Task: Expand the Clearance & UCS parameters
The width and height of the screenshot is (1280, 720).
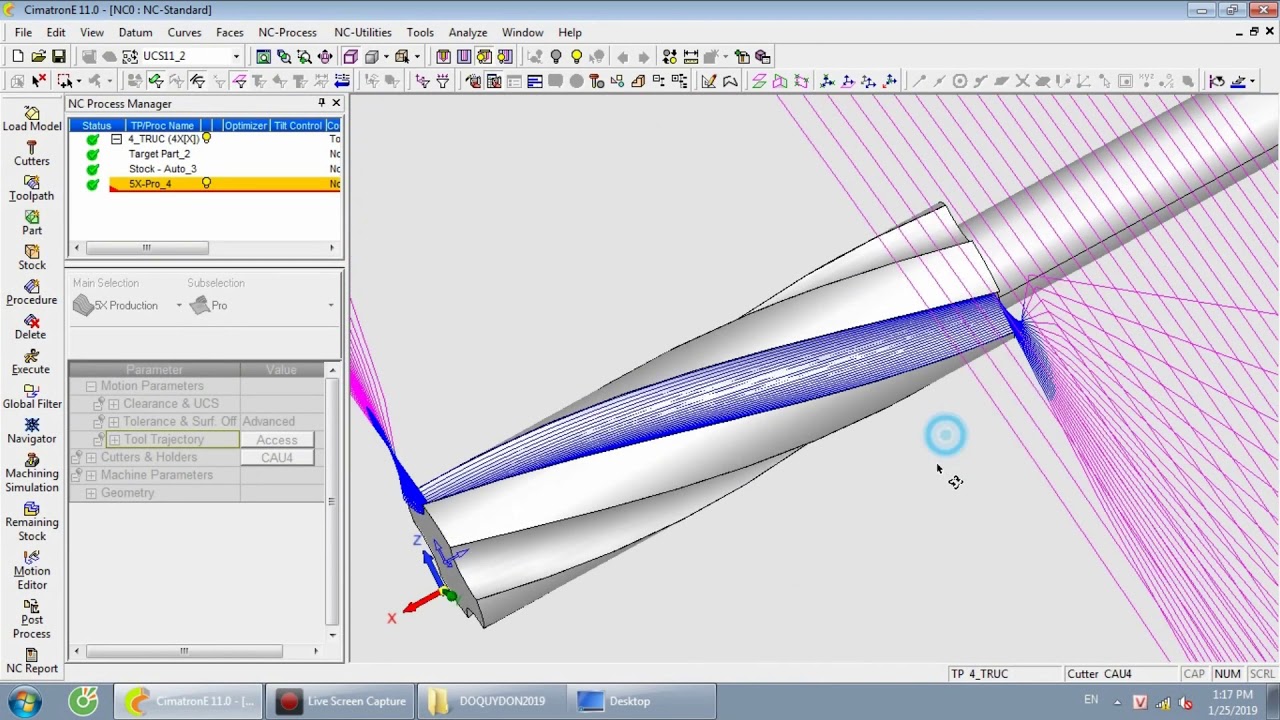Action: (x=113, y=404)
